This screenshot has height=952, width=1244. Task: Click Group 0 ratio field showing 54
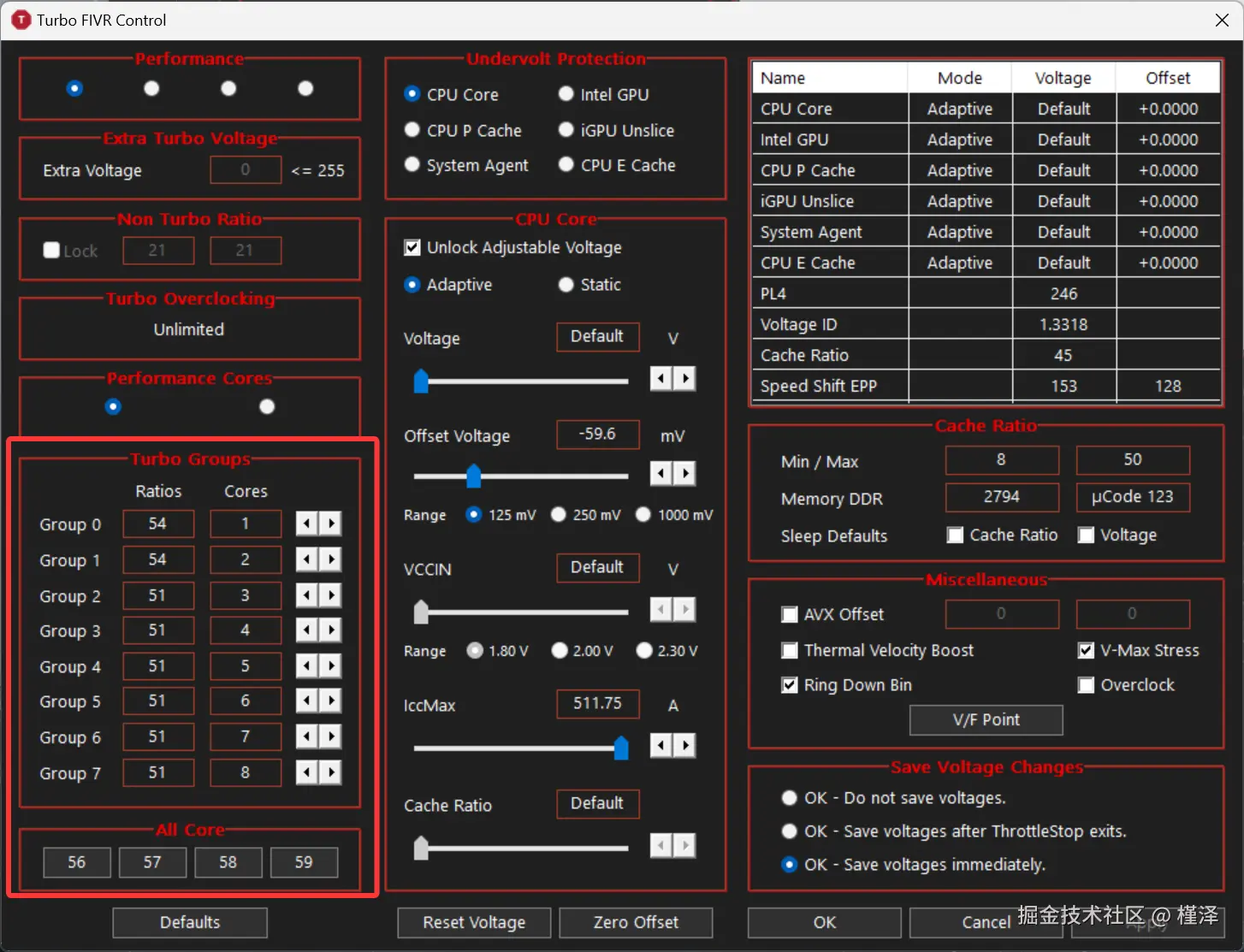(x=158, y=523)
